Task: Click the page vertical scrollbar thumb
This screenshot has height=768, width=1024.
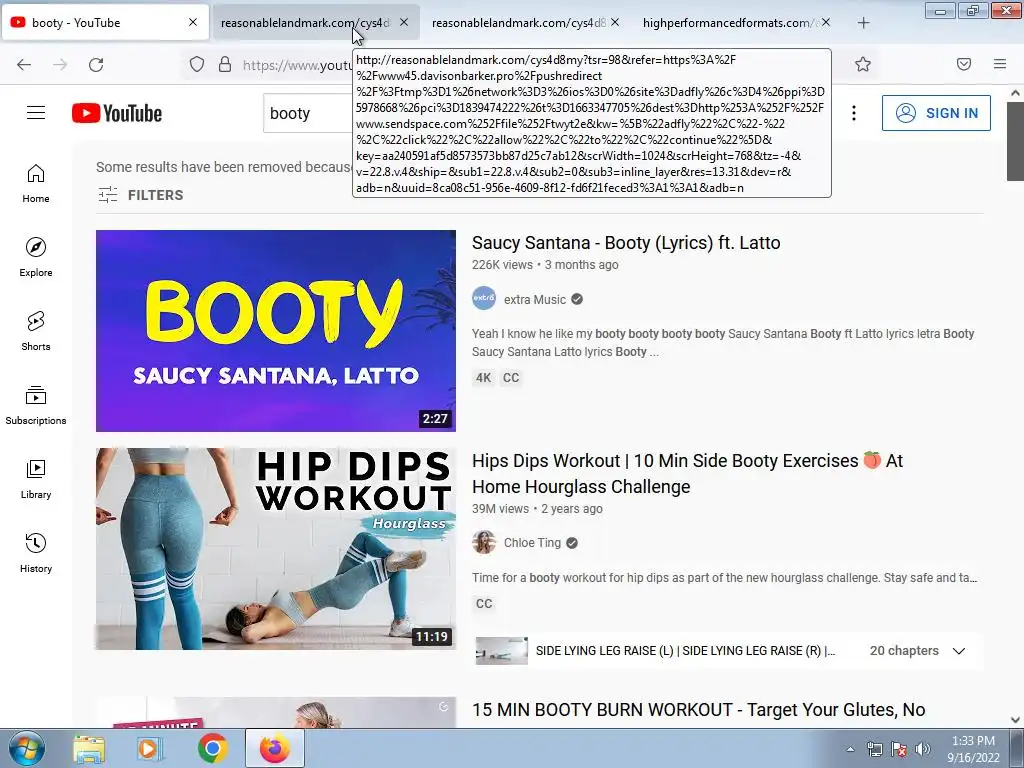Action: [1015, 142]
